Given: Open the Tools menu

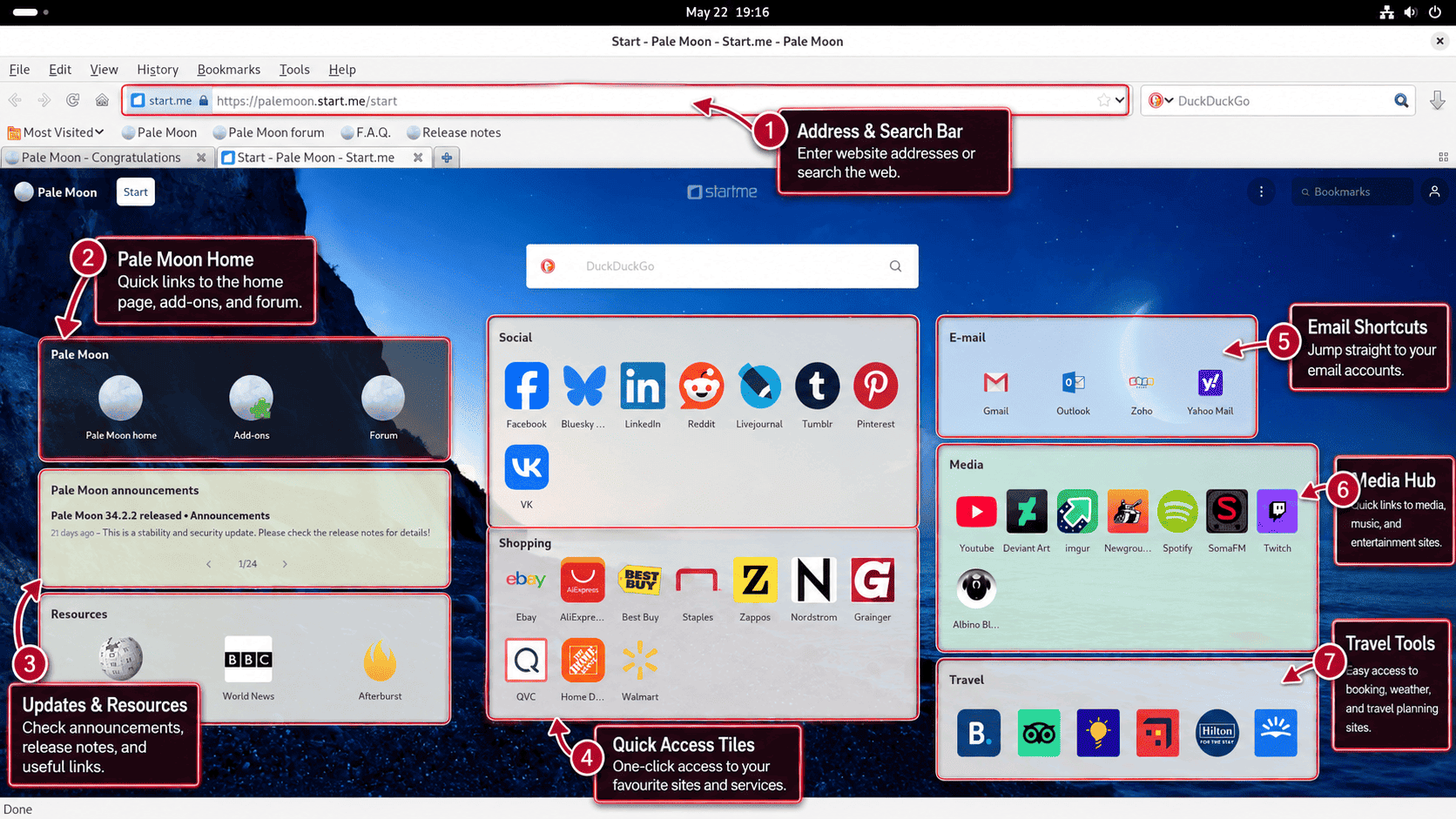Looking at the screenshot, I should point(294,70).
